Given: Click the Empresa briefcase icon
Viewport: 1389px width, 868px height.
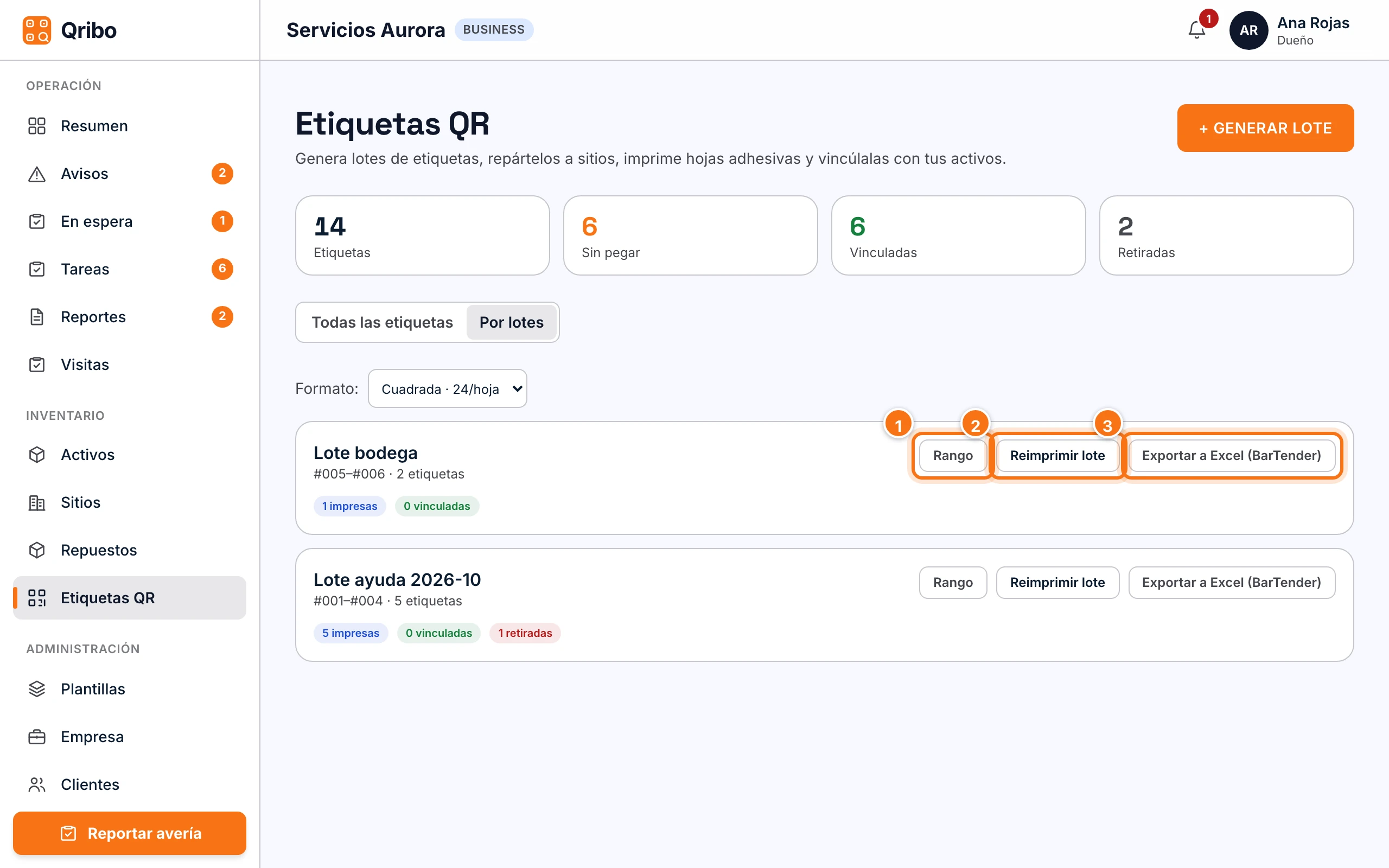Looking at the screenshot, I should tap(37, 736).
